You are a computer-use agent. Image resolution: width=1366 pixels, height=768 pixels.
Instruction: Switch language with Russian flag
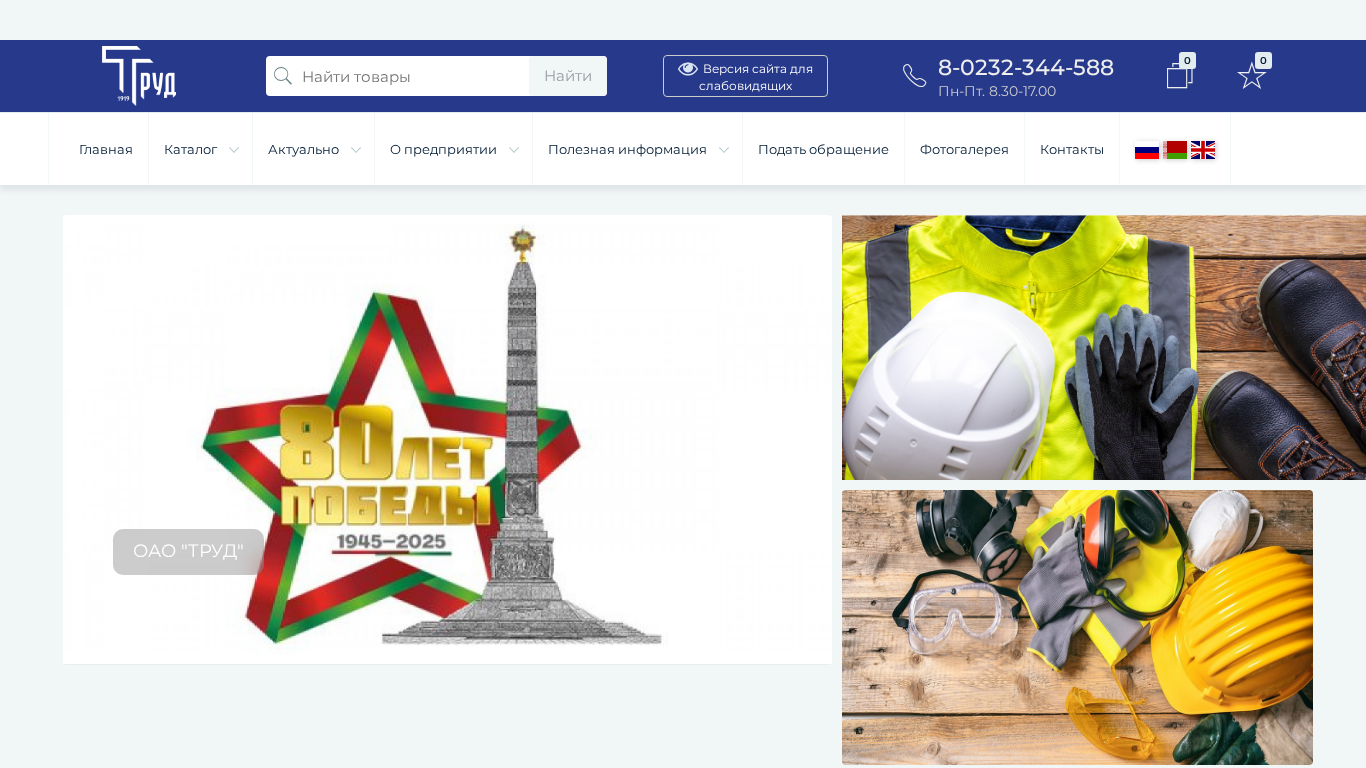click(x=1147, y=150)
